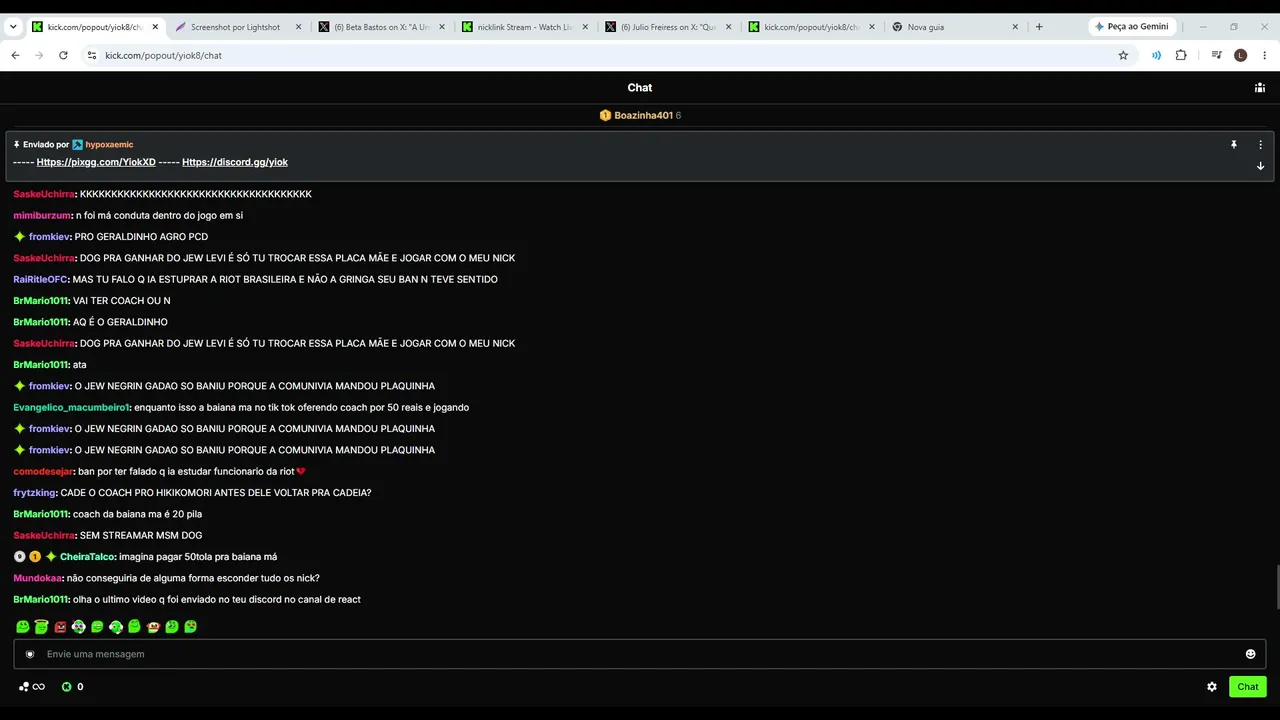Screen dimensions: 1280x720
Task: Open the emoji picker smiley
Action: point(1250,654)
